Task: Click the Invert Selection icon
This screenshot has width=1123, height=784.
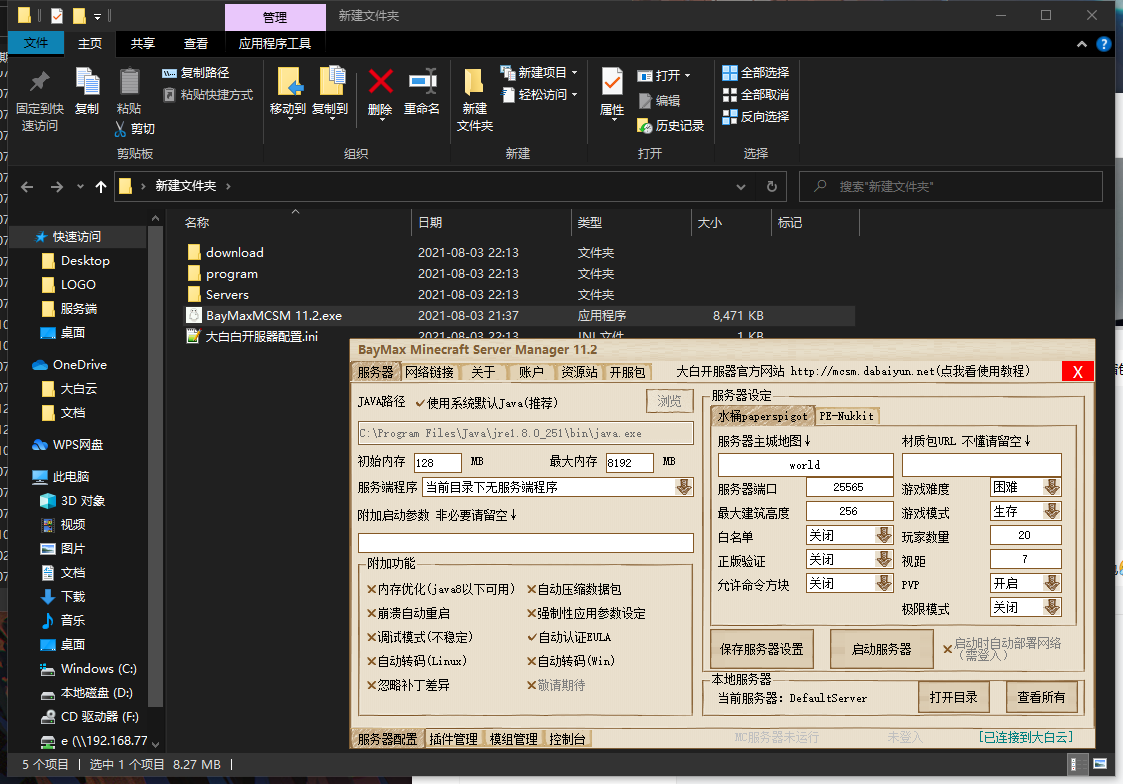Action: coord(730,117)
